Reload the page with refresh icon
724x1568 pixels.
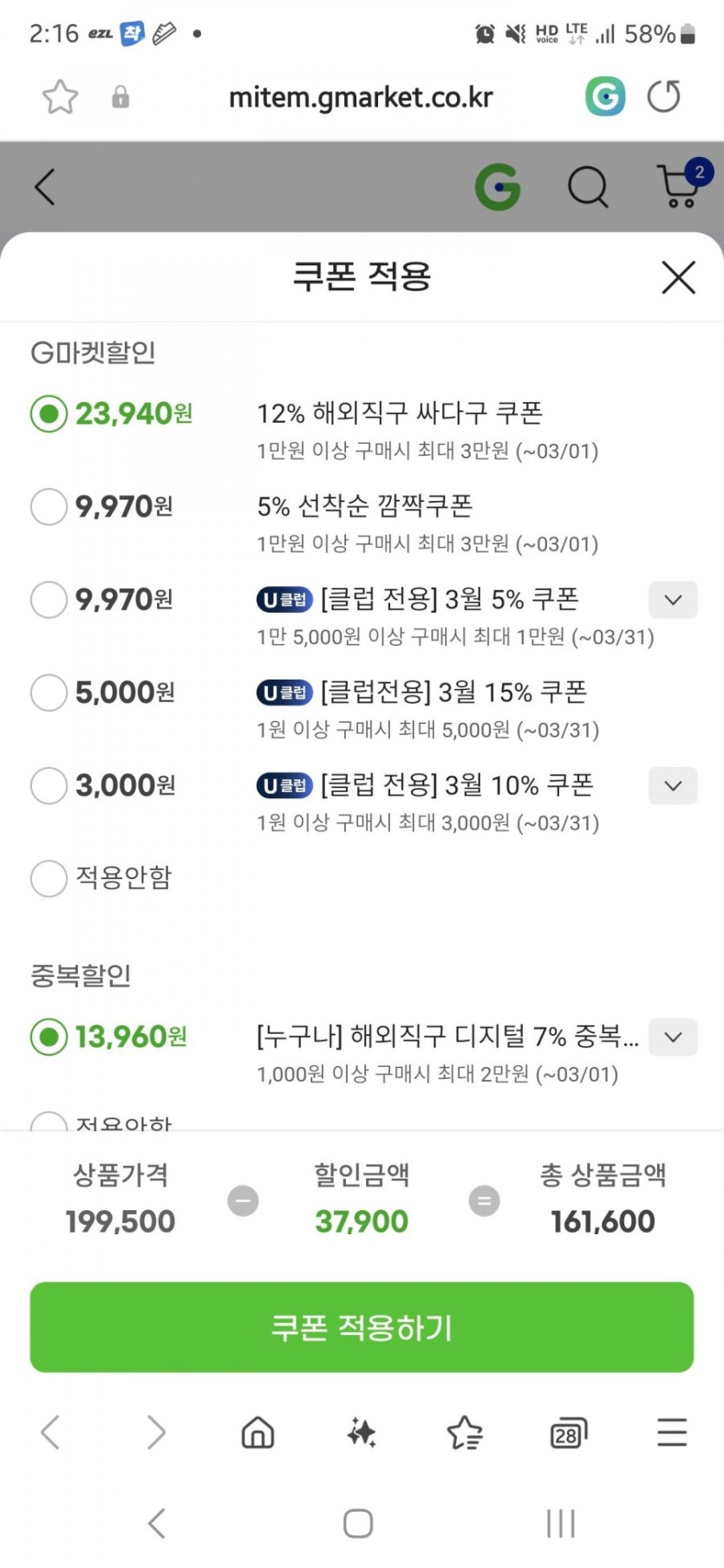pos(664,96)
